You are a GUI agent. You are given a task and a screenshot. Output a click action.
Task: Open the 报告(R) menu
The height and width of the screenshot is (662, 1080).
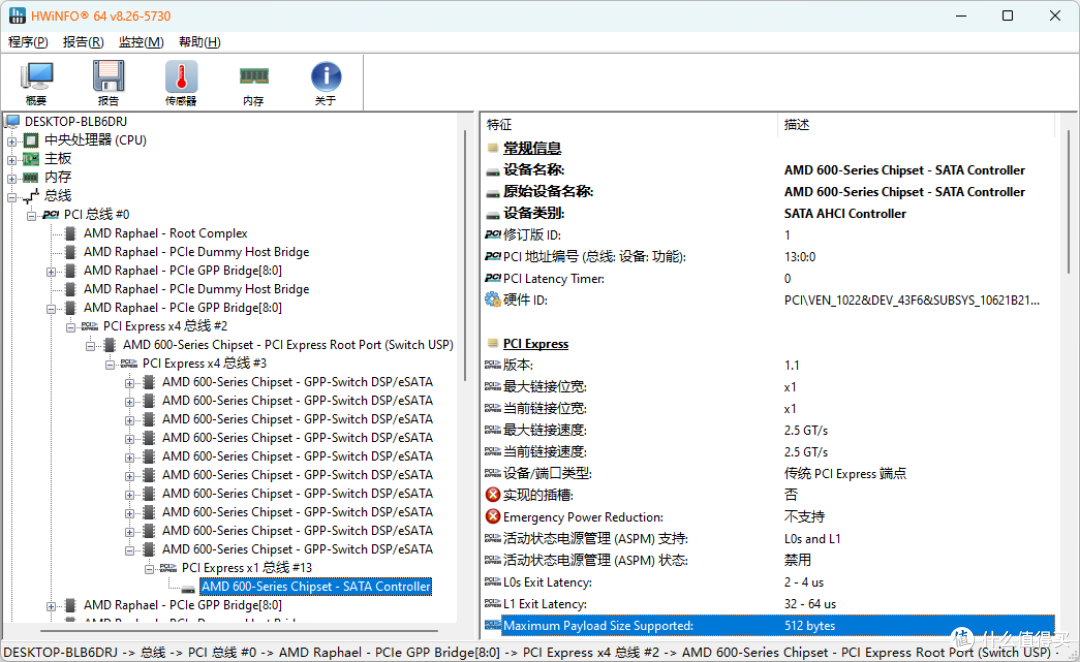pyautogui.click(x=83, y=42)
